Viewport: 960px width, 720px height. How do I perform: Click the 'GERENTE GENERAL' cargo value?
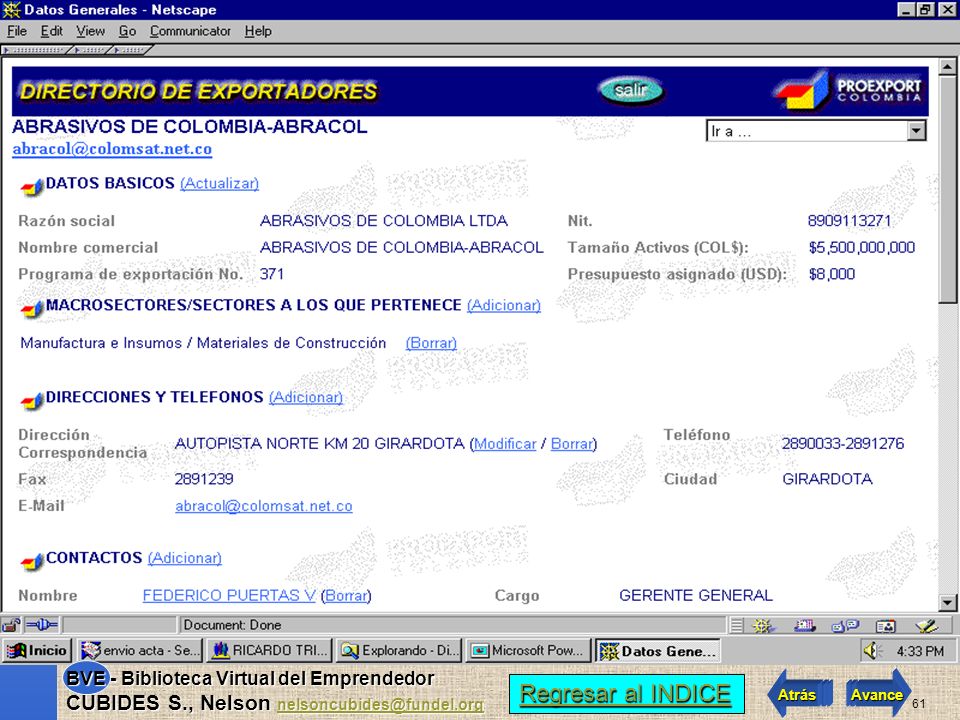pyautogui.click(x=696, y=595)
